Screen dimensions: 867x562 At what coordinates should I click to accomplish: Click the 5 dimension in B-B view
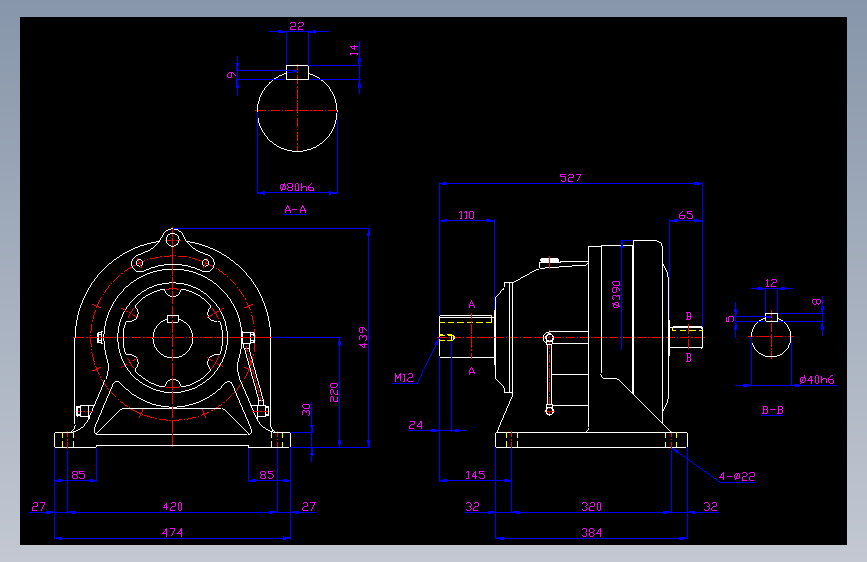[730, 319]
